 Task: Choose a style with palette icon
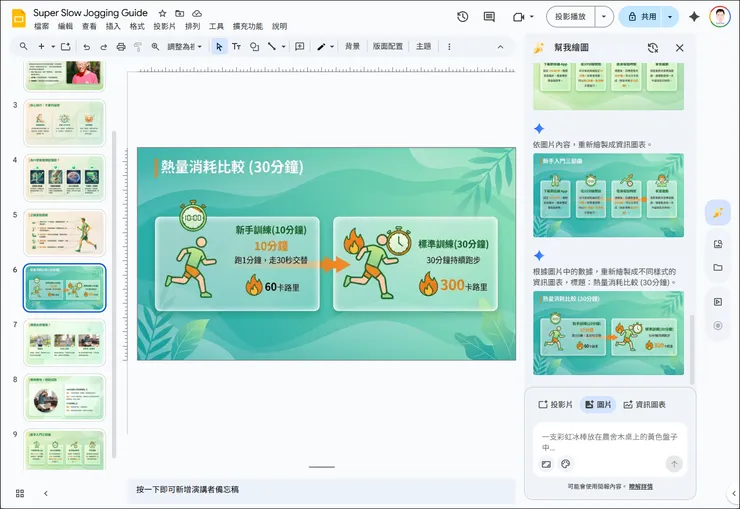point(565,464)
